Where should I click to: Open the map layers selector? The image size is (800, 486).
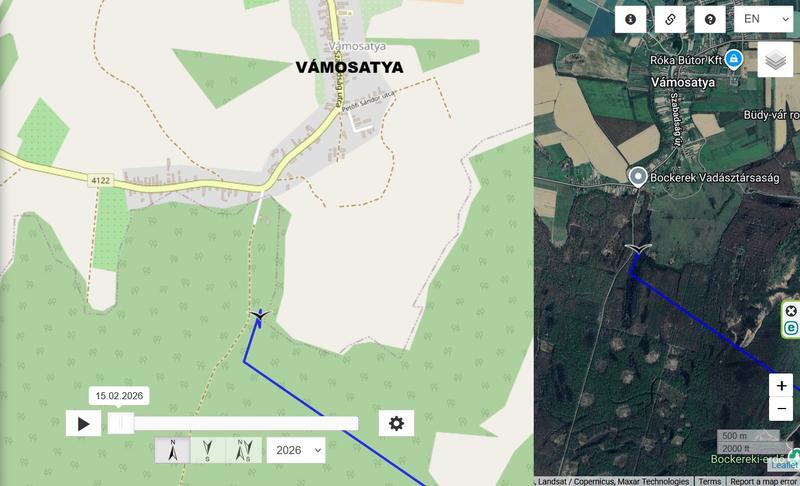tap(776, 60)
